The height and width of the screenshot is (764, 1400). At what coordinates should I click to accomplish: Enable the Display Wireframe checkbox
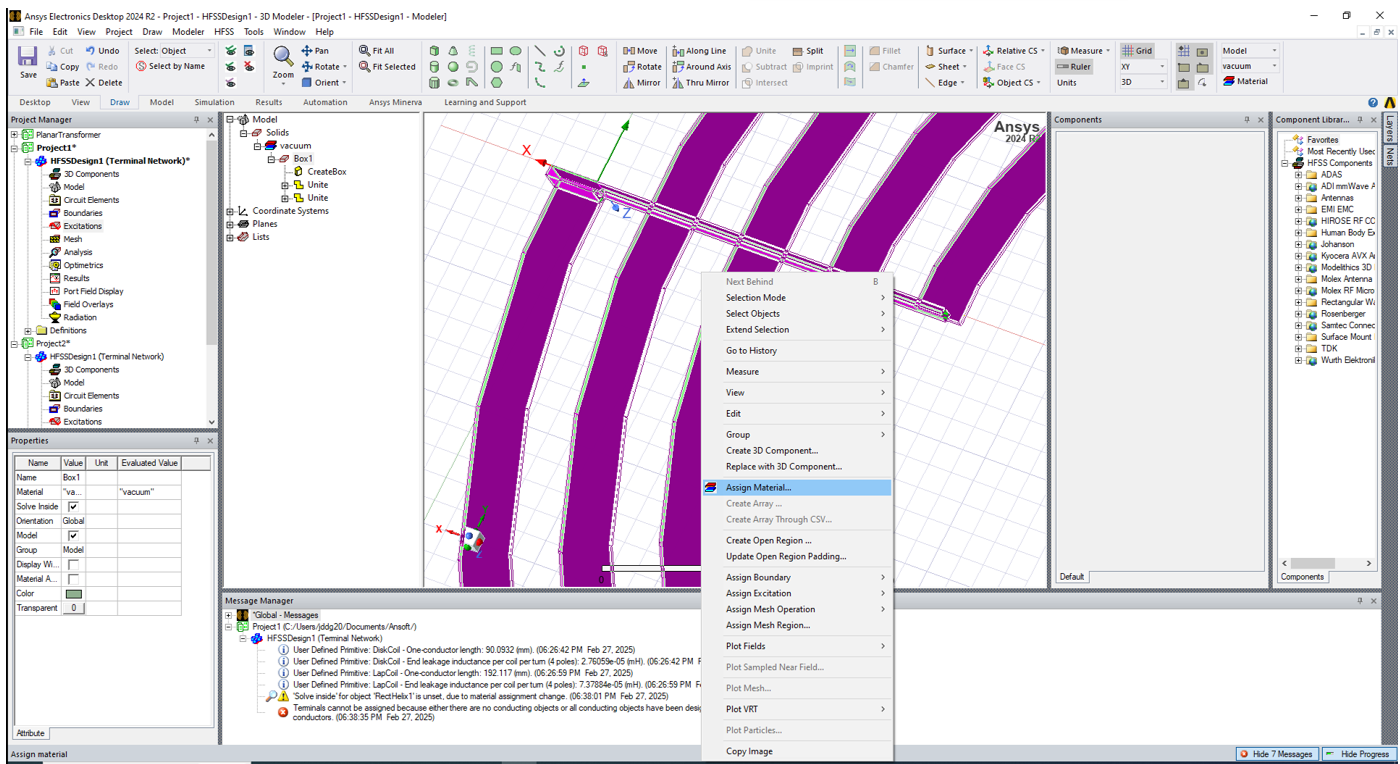coord(73,565)
